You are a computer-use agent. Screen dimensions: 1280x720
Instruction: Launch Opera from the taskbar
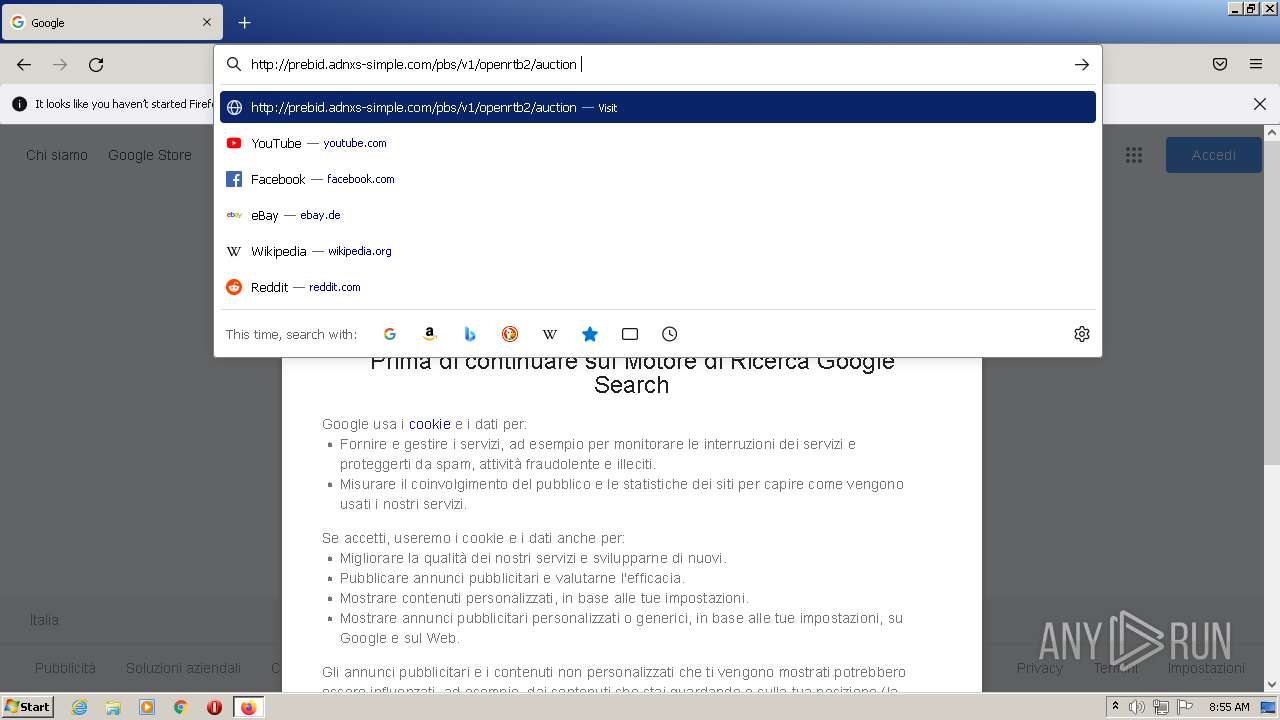pyautogui.click(x=214, y=707)
